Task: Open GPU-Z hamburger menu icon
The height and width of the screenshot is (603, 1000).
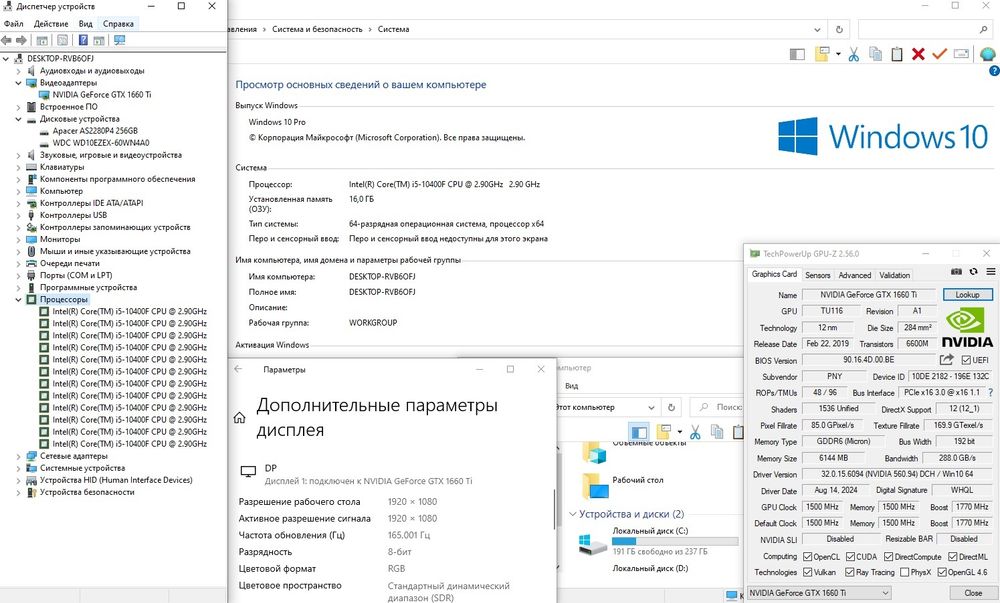Action: [990, 272]
